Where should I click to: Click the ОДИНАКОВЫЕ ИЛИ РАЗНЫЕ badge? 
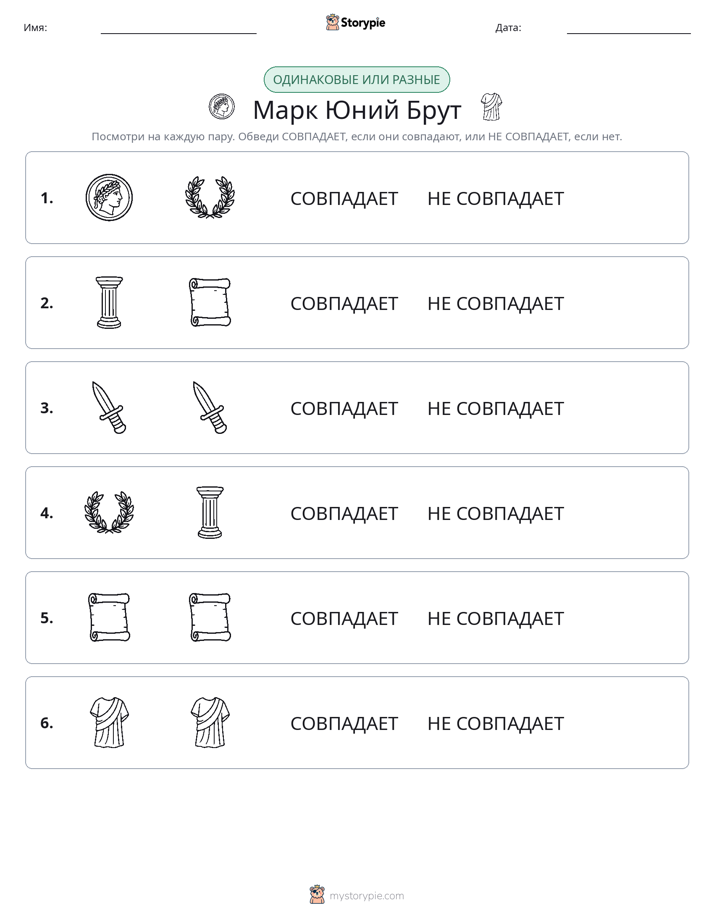point(356,80)
